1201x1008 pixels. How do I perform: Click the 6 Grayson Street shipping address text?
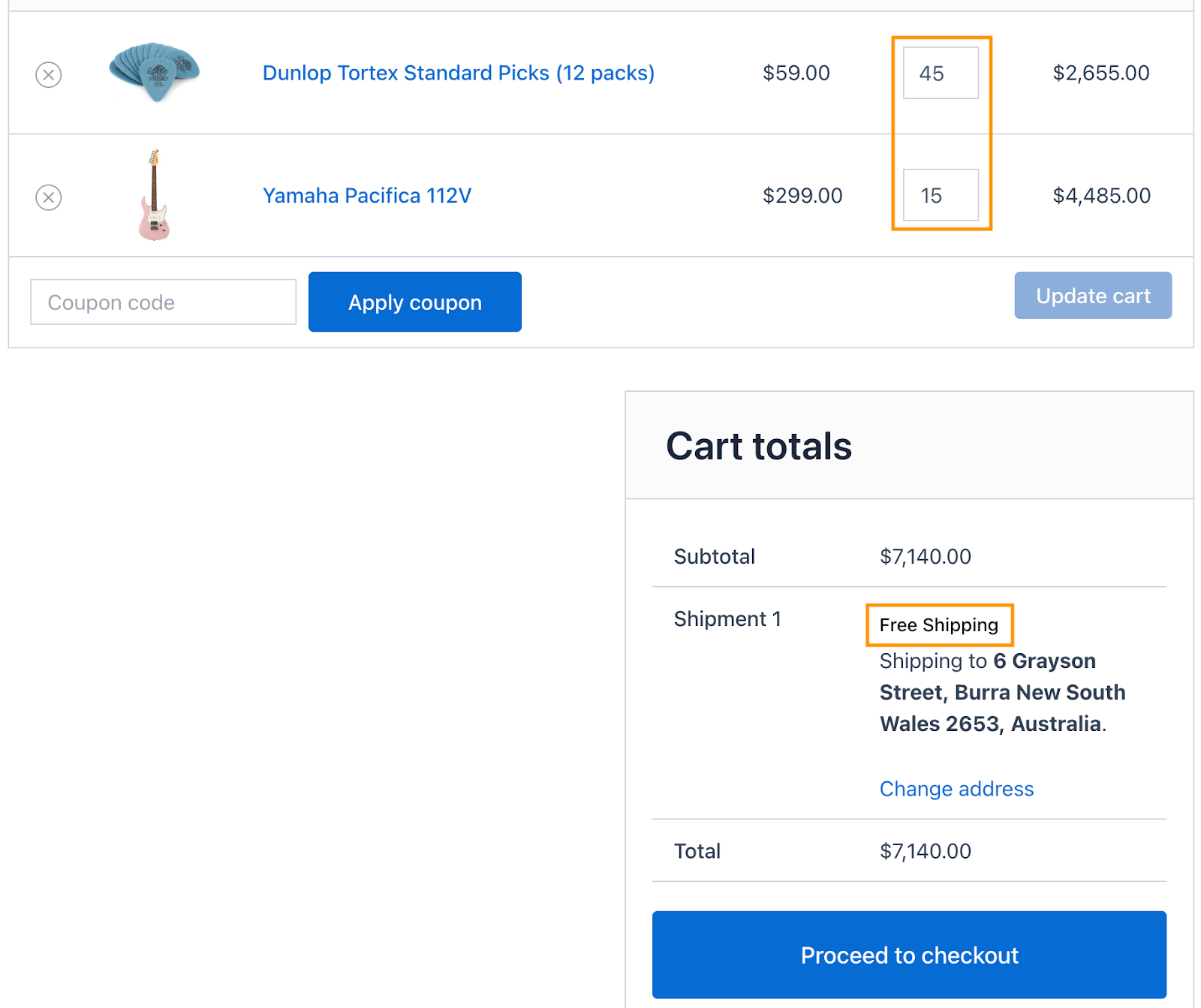(x=1001, y=693)
